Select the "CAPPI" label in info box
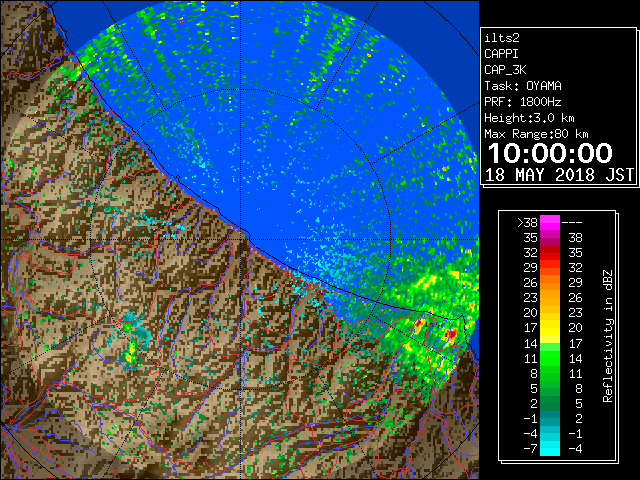The width and height of the screenshot is (640, 480). click(x=501, y=54)
